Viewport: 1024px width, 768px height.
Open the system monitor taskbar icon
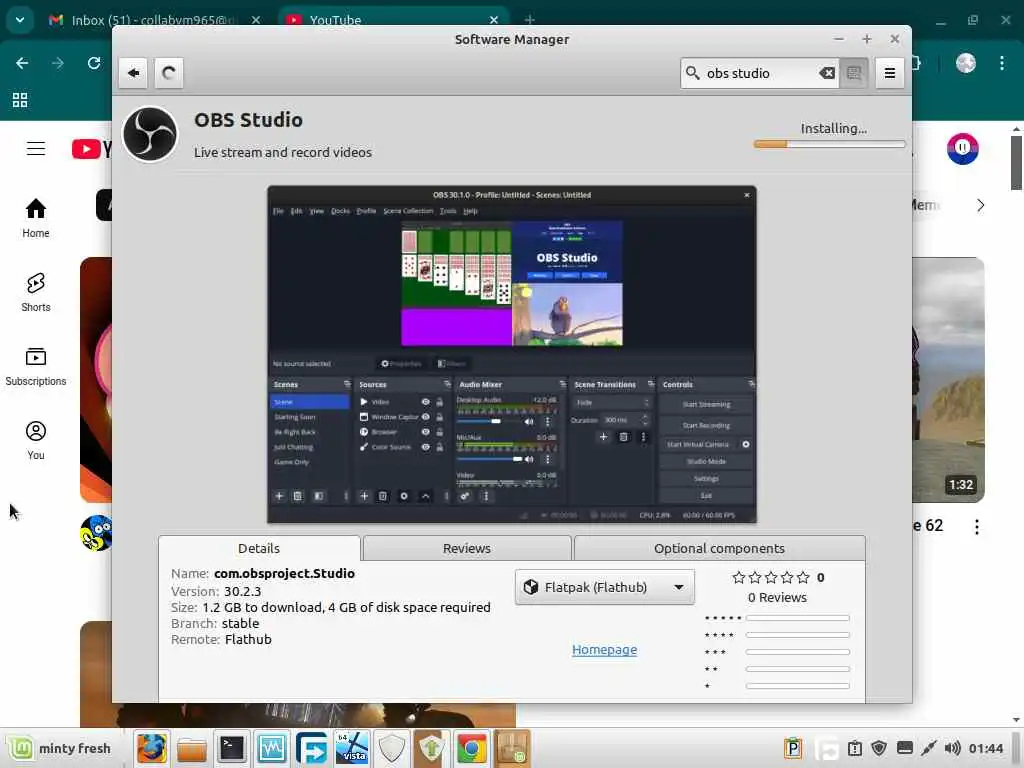click(271, 748)
